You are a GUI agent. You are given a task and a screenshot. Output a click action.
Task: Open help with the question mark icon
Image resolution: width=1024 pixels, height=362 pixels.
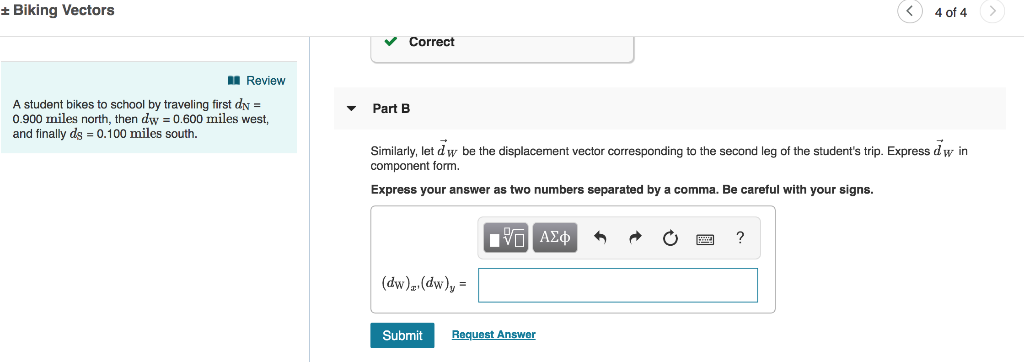point(740,238)
